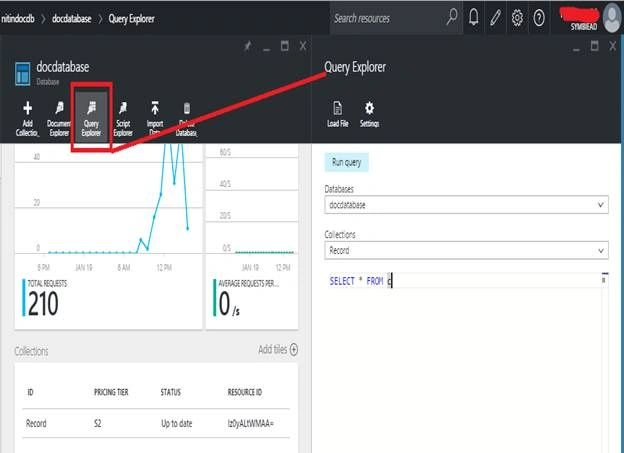
Task: Click RESOURCE ID column header
Action: (x=245, y=392)
